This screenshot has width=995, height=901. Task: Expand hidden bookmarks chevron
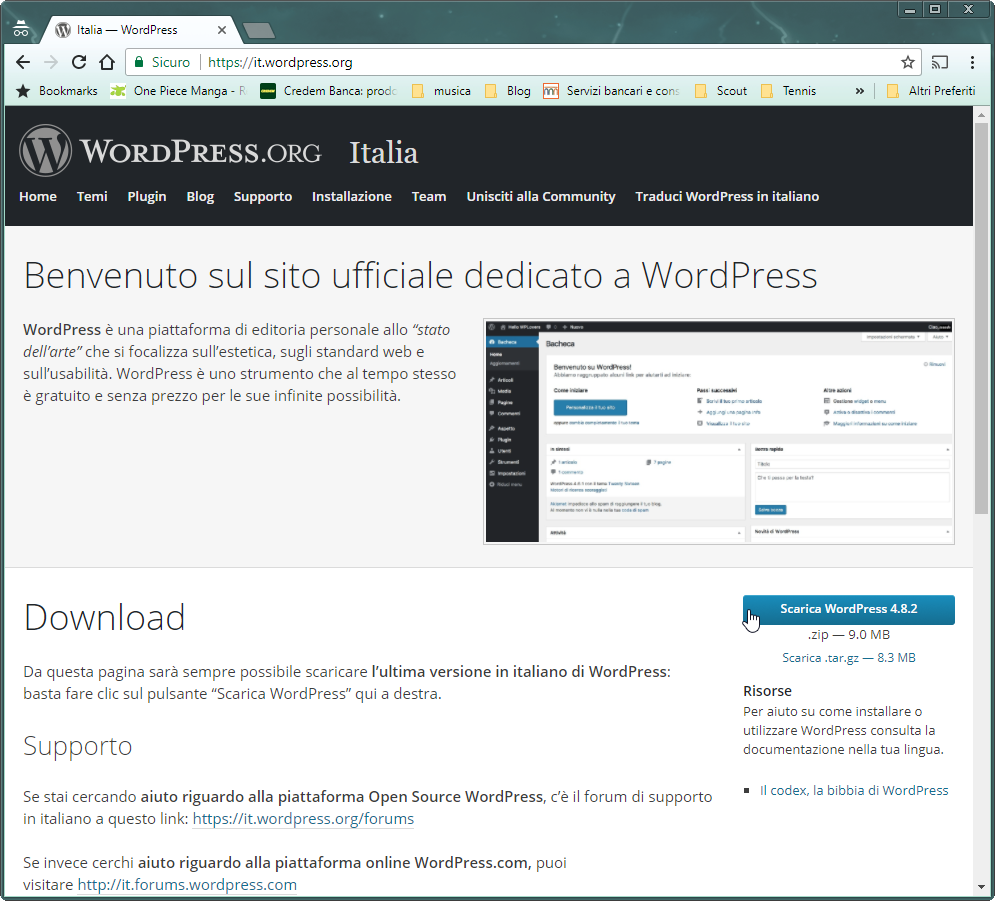coord(859,91)
